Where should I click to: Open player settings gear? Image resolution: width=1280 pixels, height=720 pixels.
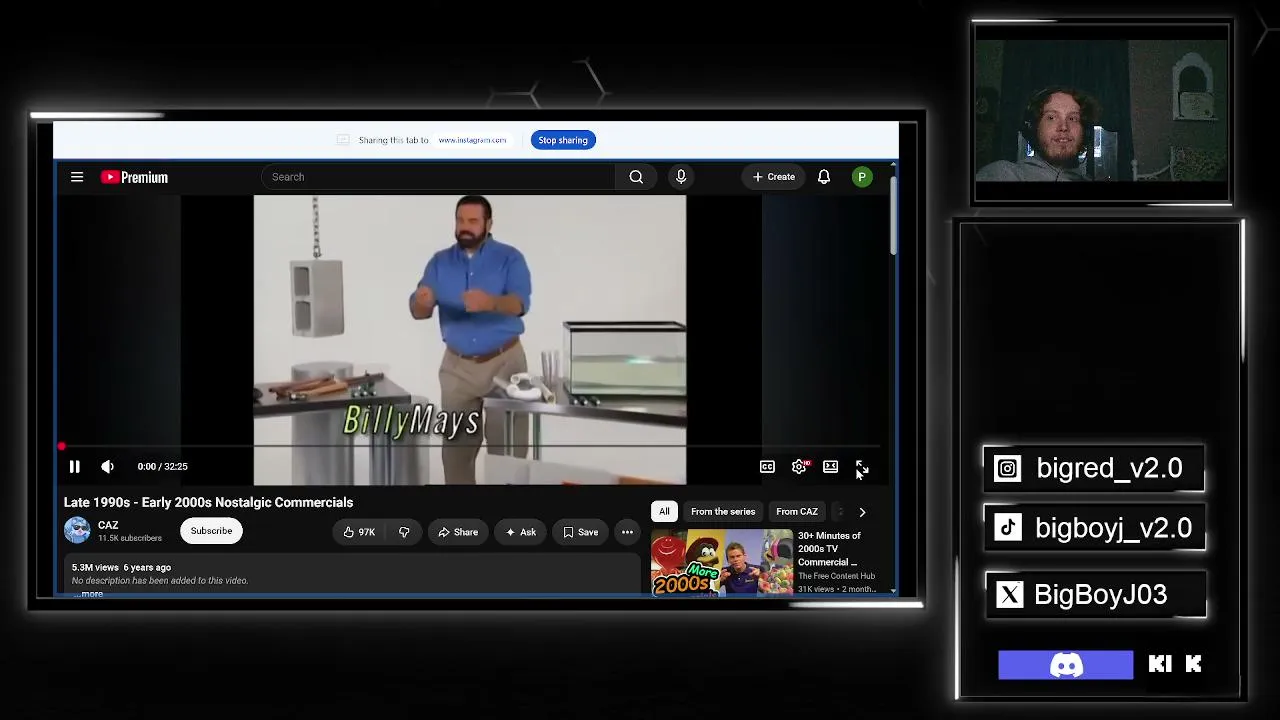800,467
